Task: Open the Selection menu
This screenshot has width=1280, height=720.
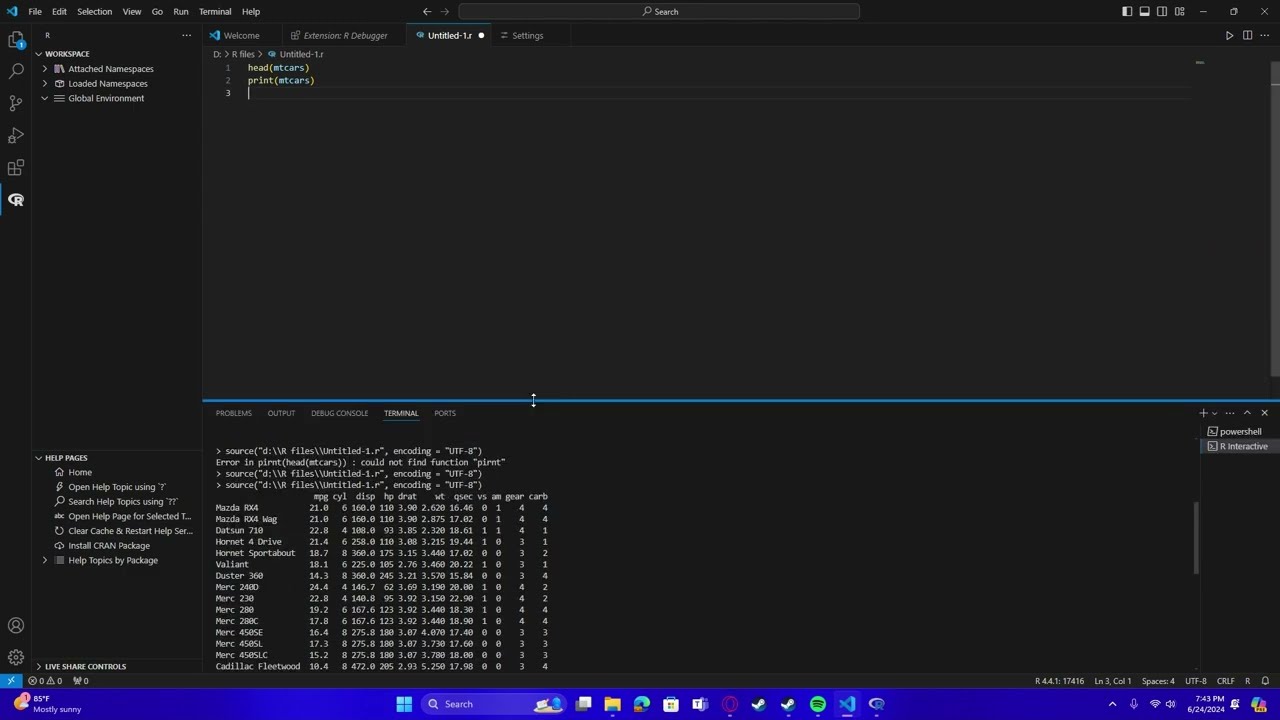Action: 94,12
